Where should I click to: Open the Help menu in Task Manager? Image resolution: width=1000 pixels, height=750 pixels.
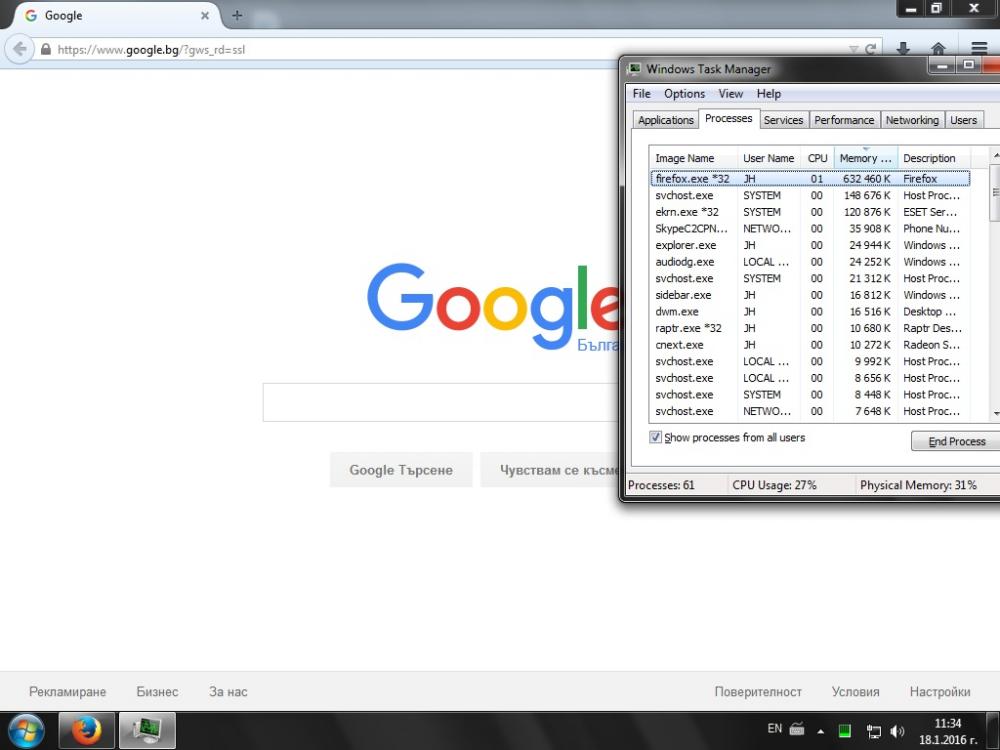point(768,94)
